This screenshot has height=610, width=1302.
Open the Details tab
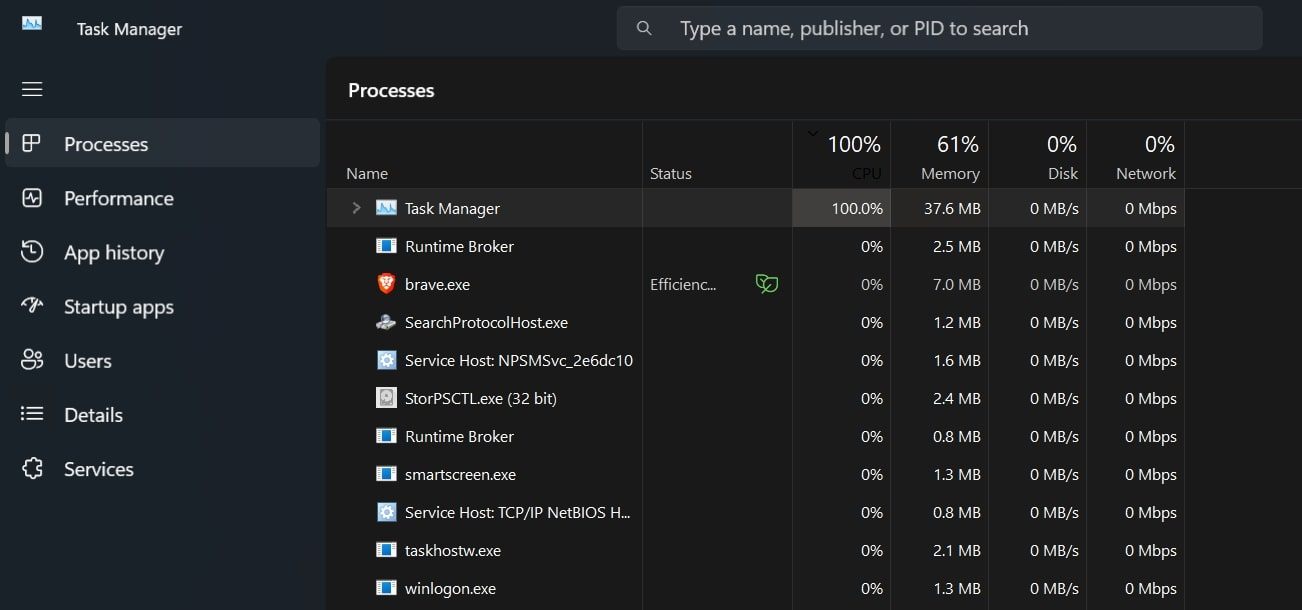tap(163, 413)
